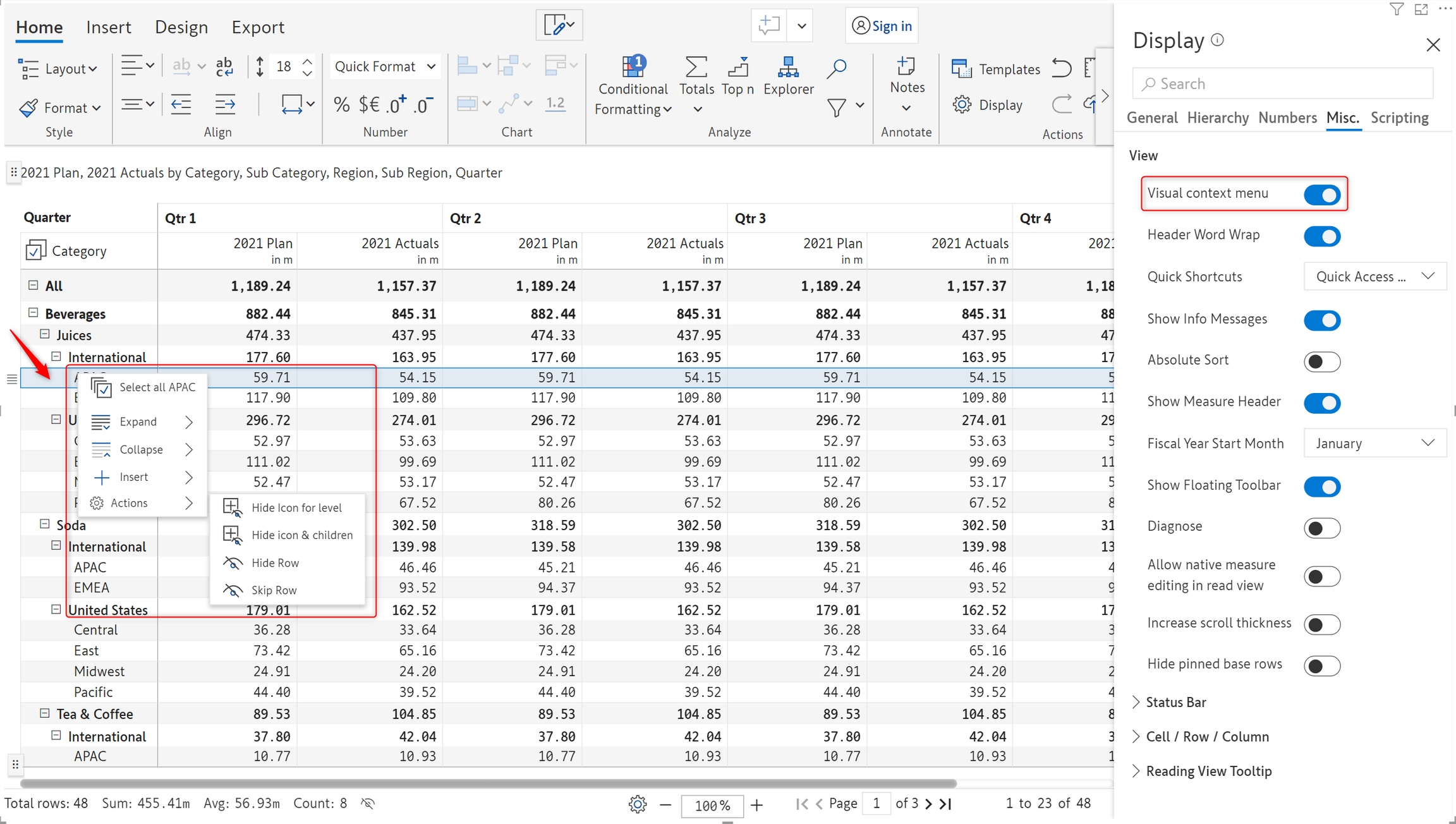
Task: Click the Templates icon
Action: (x=961, y=69)
